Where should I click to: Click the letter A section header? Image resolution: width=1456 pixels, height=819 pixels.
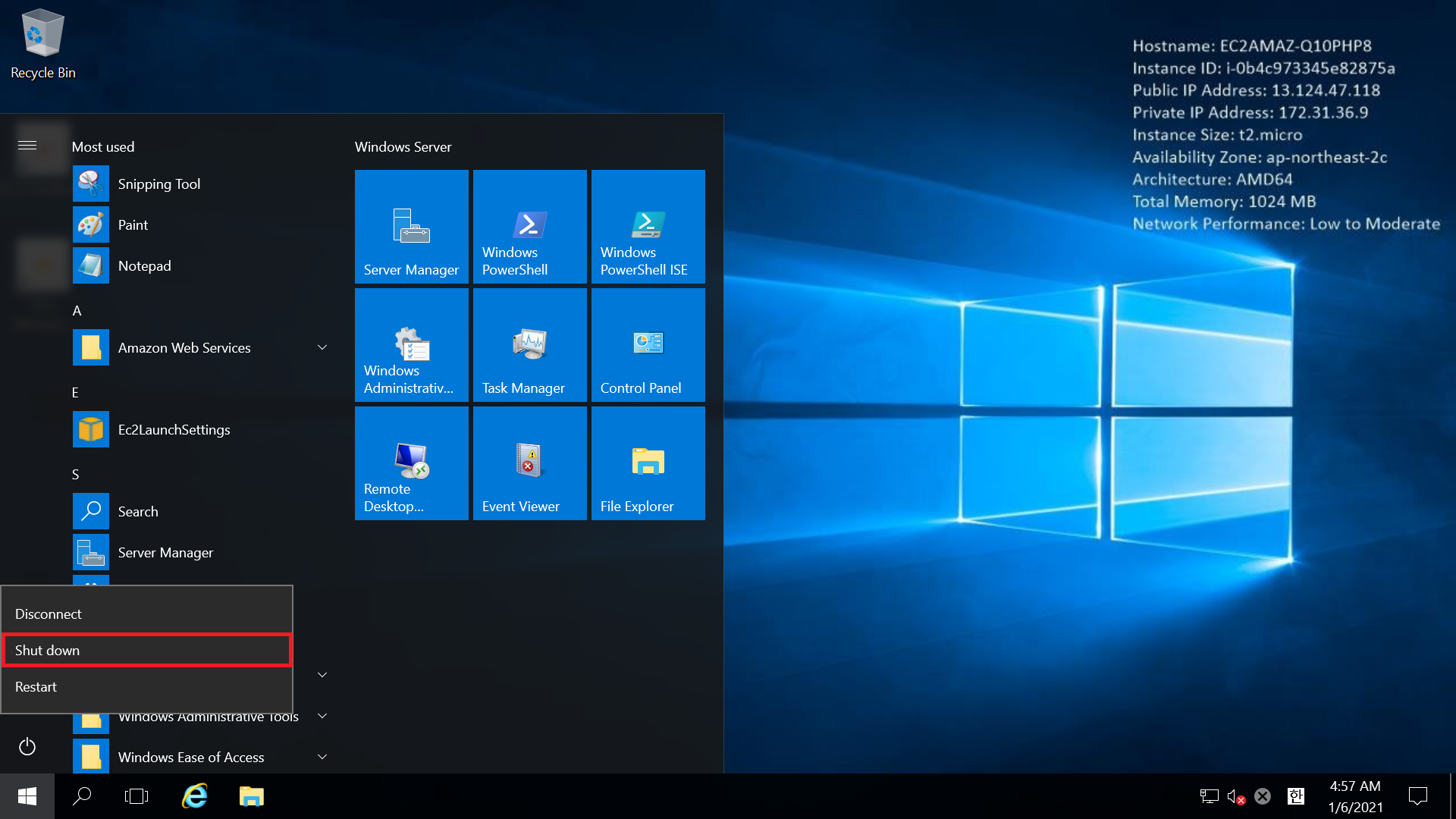click(77, 311)
